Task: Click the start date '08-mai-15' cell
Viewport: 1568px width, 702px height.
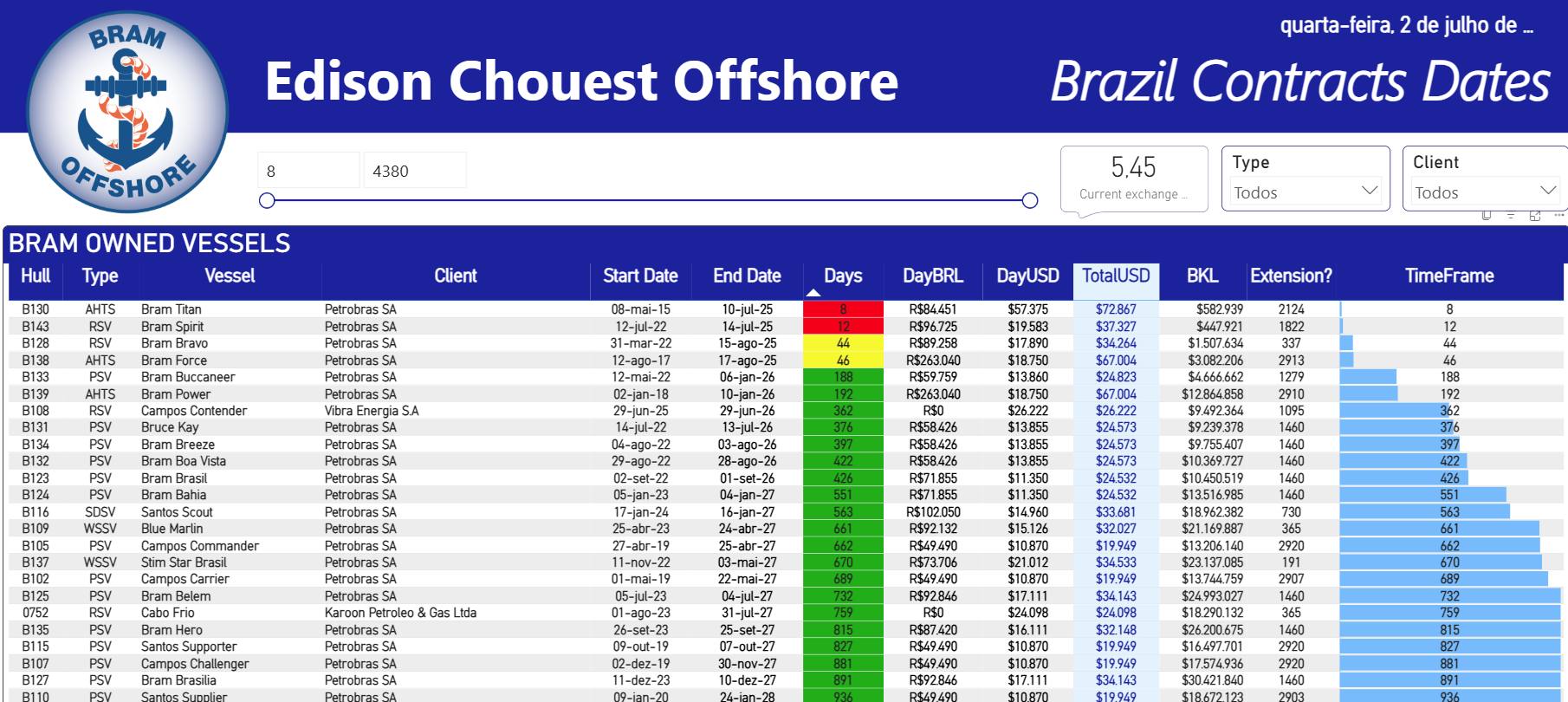Action: click(640, 309)
